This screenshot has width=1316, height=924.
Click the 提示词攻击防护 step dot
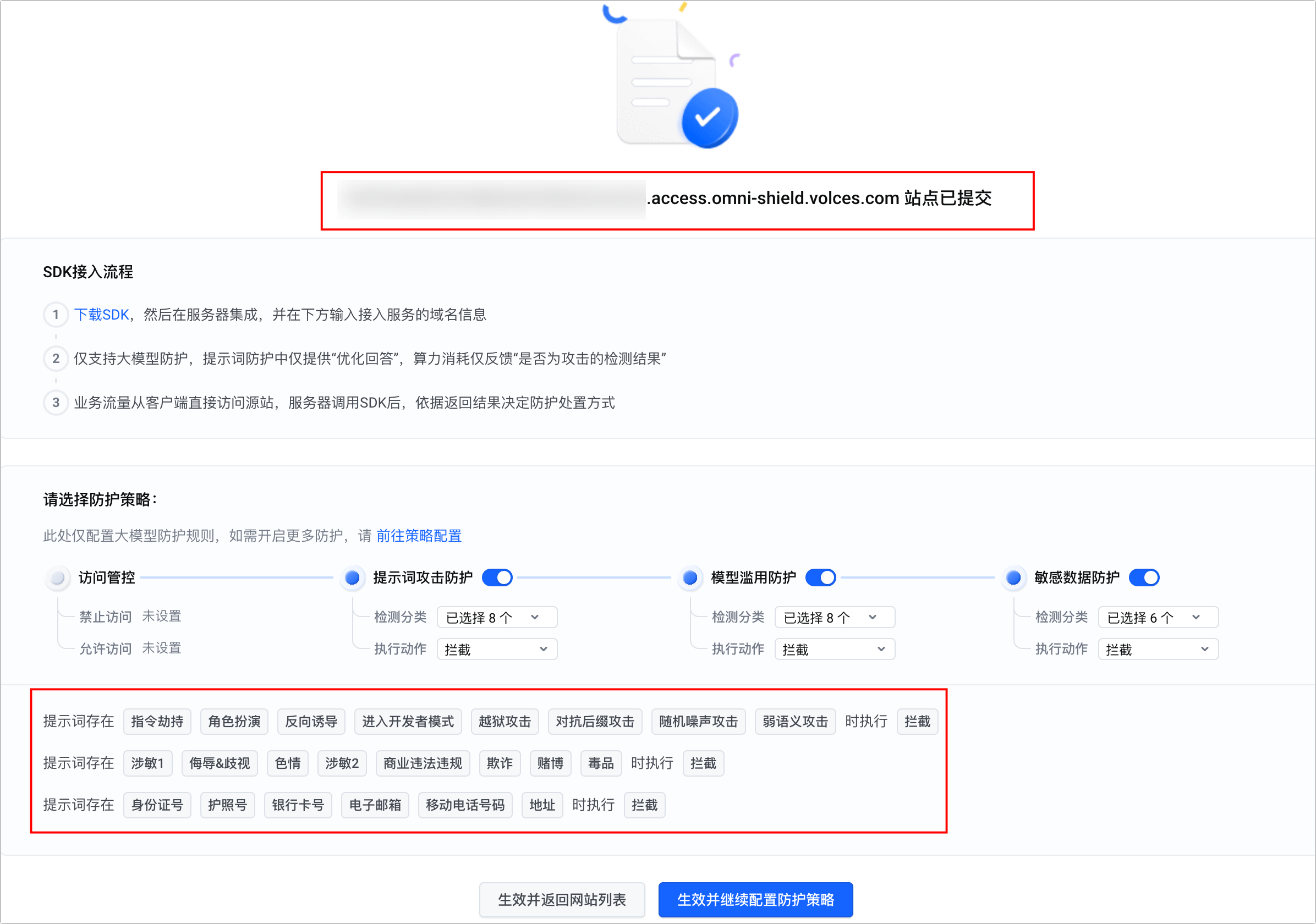coord(353,577)
